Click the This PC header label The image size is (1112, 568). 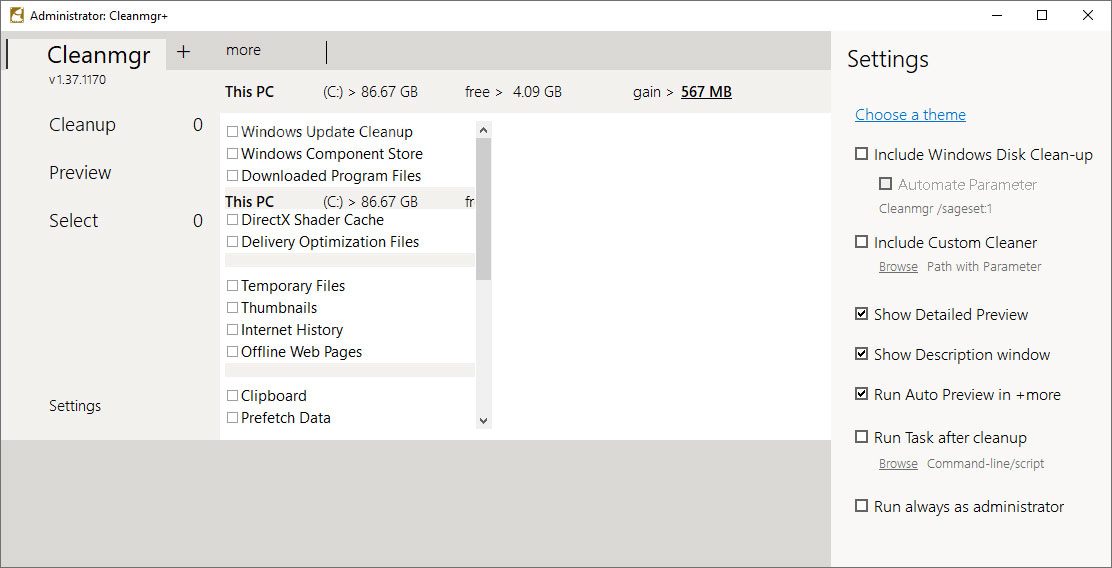250,91
